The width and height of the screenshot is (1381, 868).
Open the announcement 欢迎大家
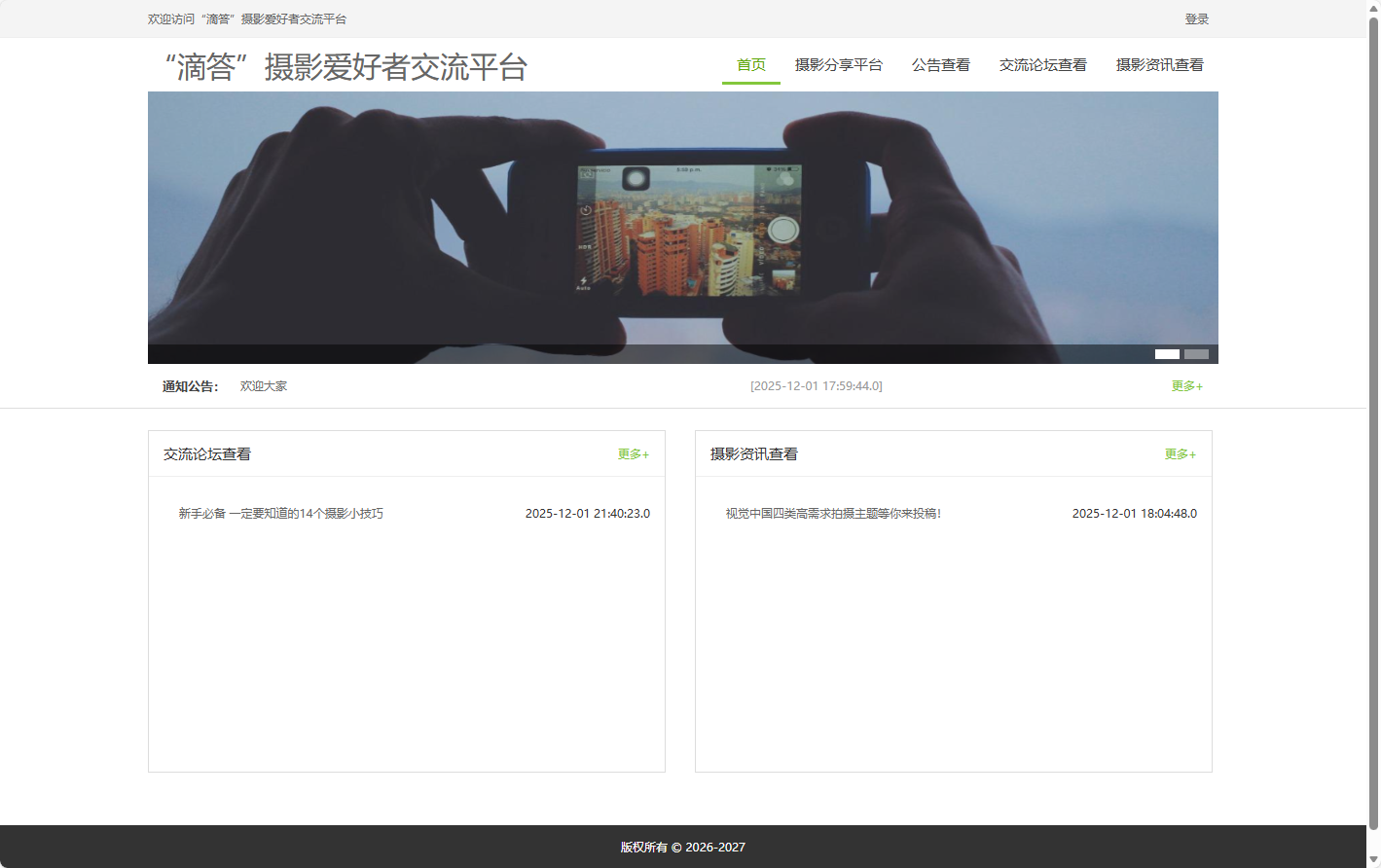coord(264,385)
